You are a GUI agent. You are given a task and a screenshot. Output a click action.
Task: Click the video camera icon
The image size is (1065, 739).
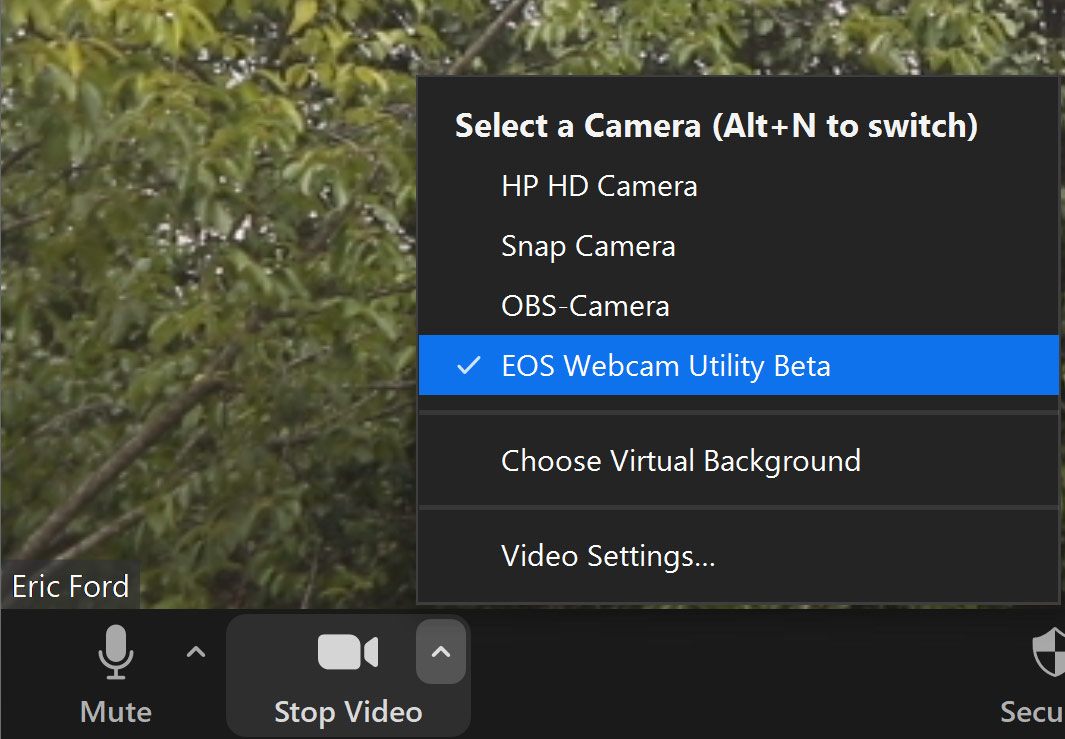(347, 652)
